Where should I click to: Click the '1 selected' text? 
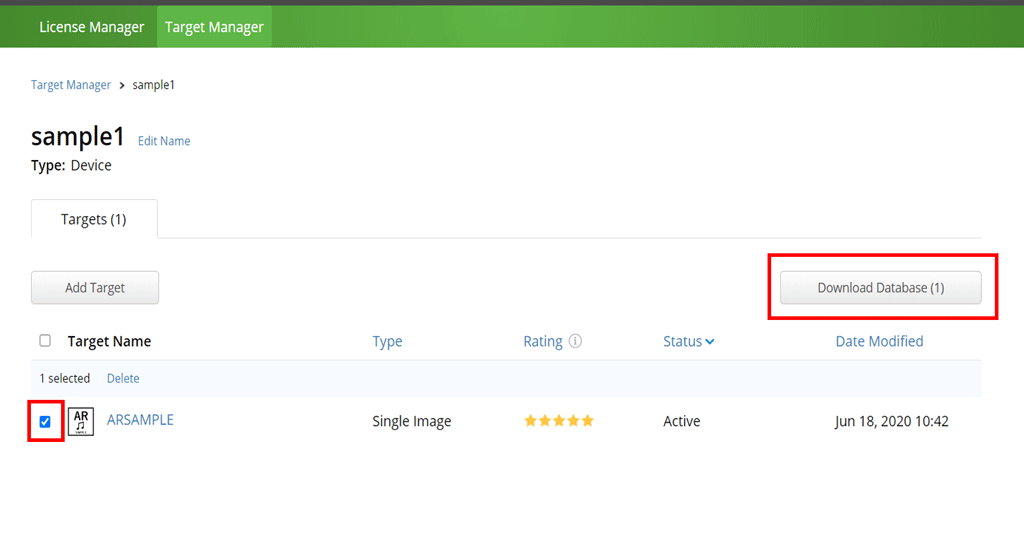pos(65,378)
